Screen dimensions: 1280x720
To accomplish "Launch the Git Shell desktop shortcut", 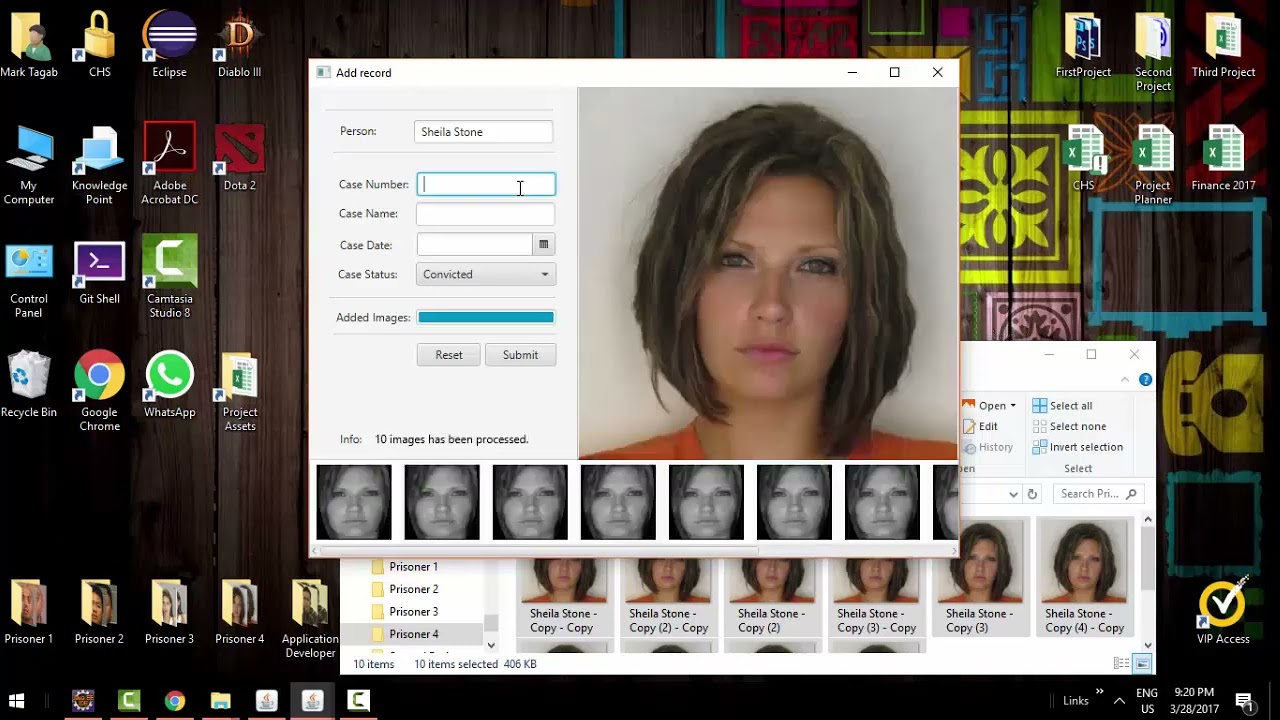I will click(99, 272).
